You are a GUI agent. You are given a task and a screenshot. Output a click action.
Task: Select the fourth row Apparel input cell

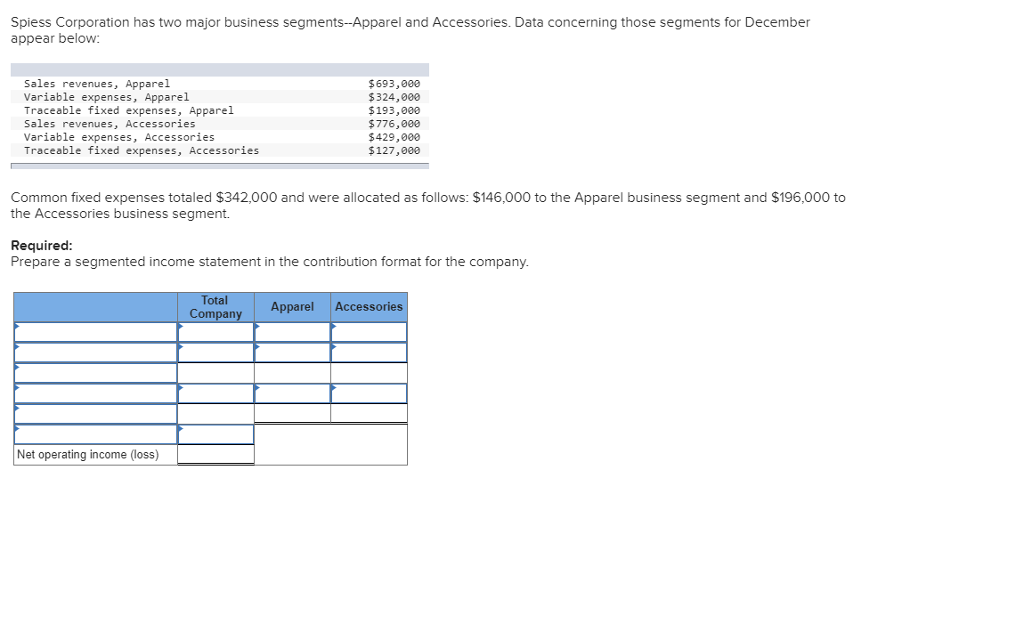(x=292, y=393)
